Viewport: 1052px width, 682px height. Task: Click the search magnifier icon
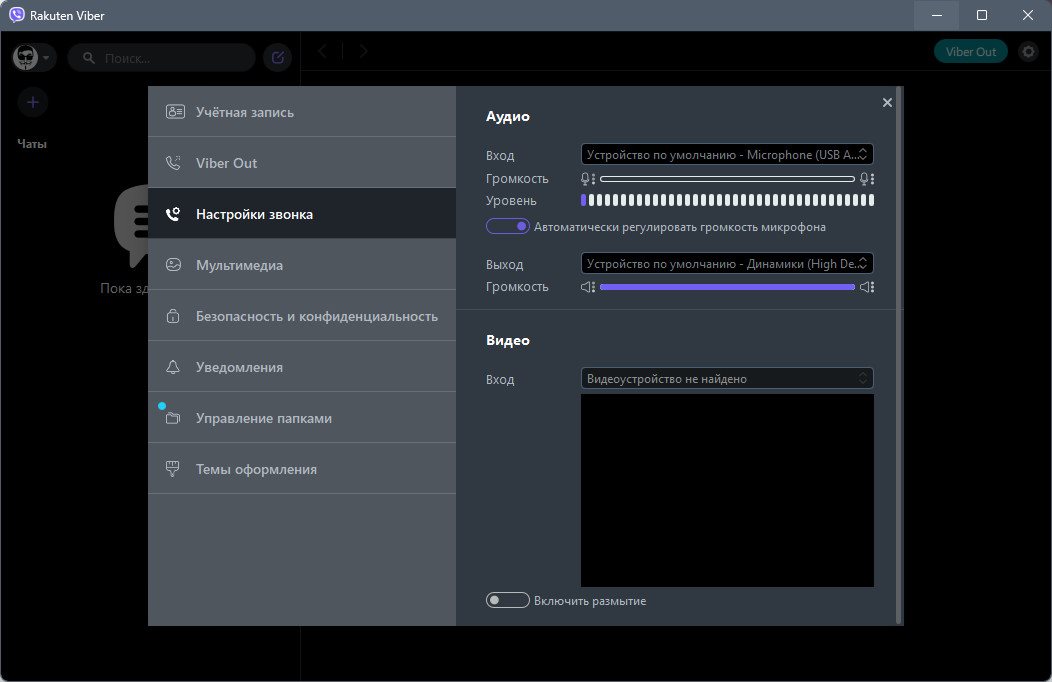pos(89,58)
